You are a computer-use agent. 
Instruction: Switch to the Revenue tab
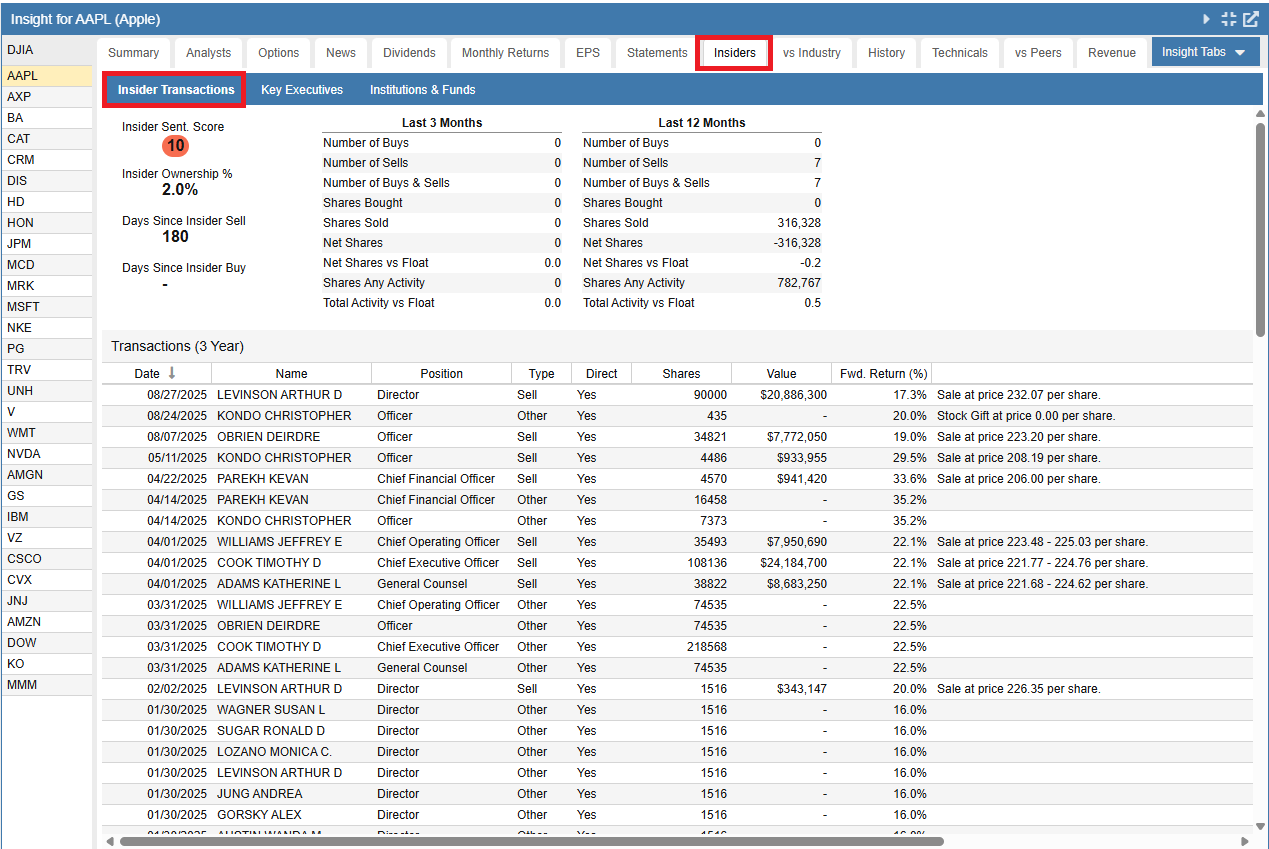(x=1111, y=53)
